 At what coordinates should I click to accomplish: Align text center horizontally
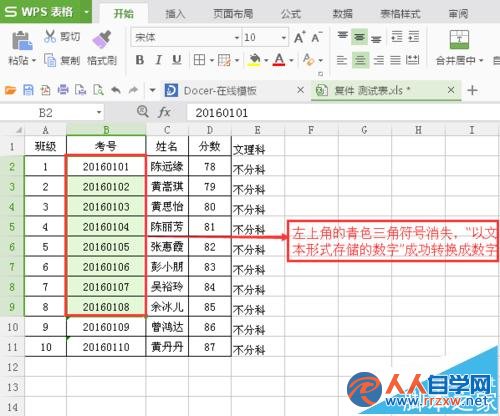coord(360,60)
